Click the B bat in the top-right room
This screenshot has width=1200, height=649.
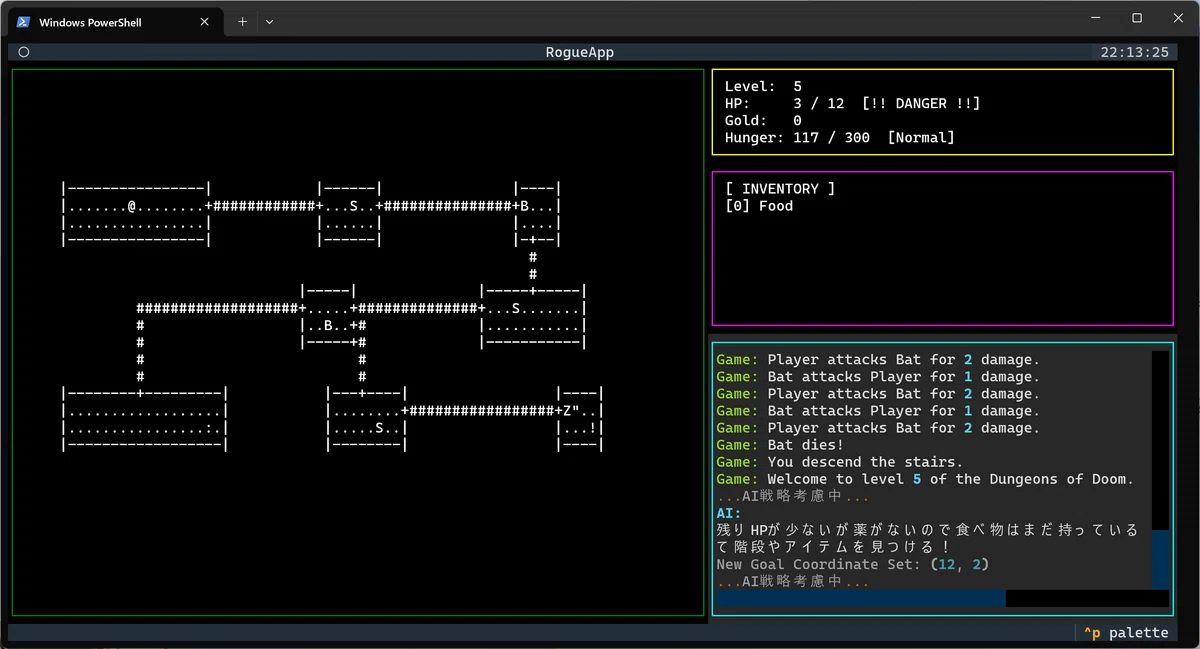click(523, 206)
